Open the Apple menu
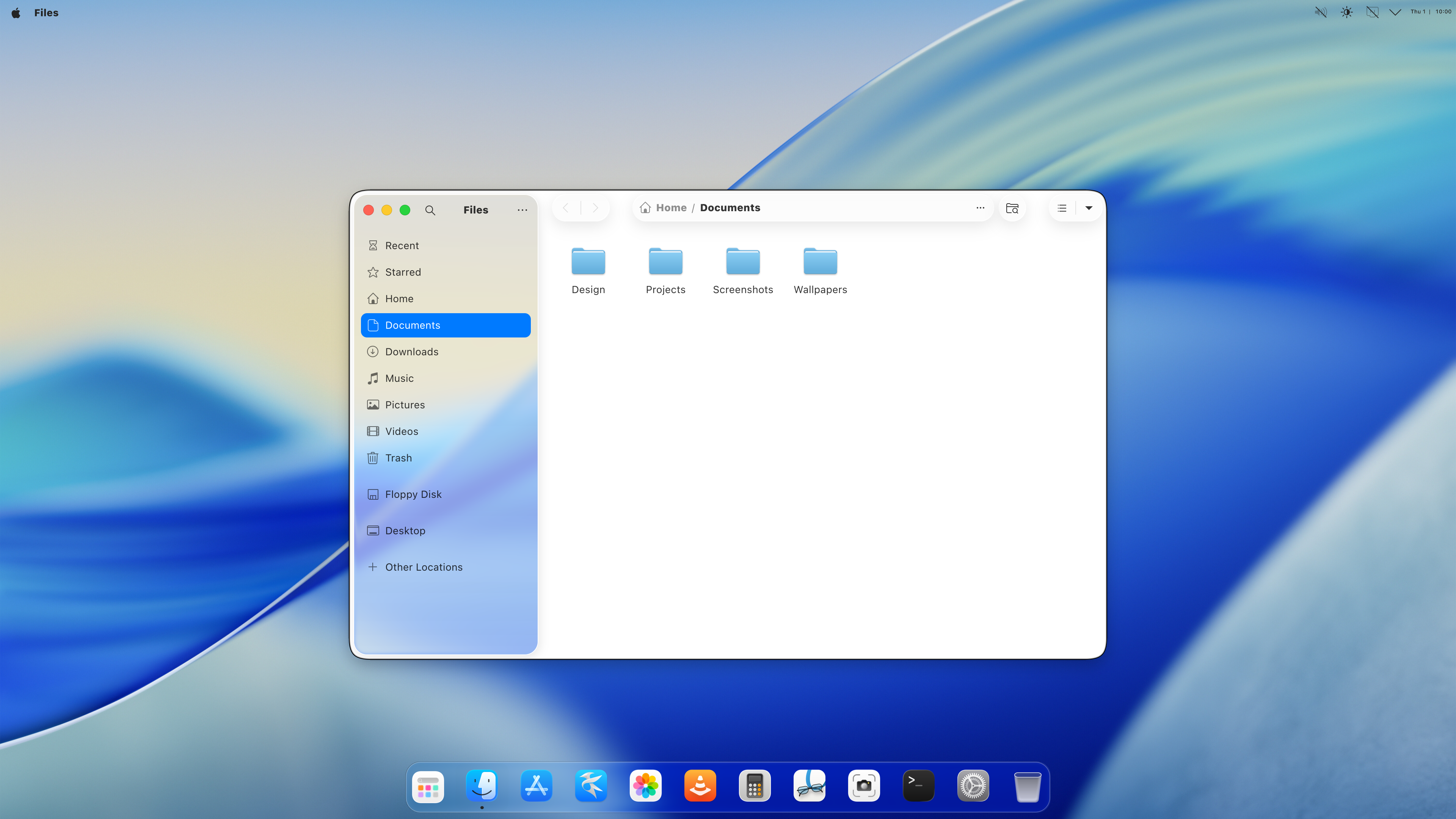The height and width of the screenshot is (819, 1456). coord(16,13)
